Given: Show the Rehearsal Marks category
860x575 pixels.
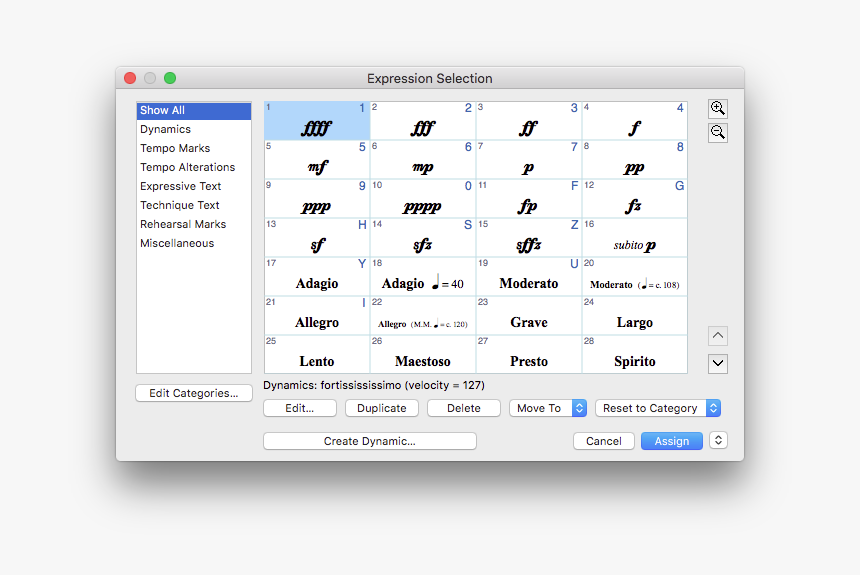Looking at the screenshot, I should coord(194,224).
